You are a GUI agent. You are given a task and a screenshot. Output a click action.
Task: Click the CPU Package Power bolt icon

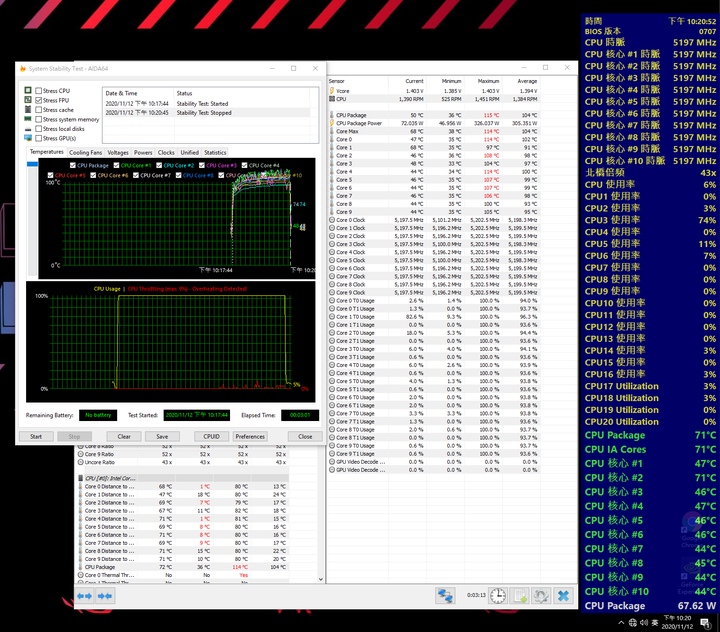click(332, 123)
